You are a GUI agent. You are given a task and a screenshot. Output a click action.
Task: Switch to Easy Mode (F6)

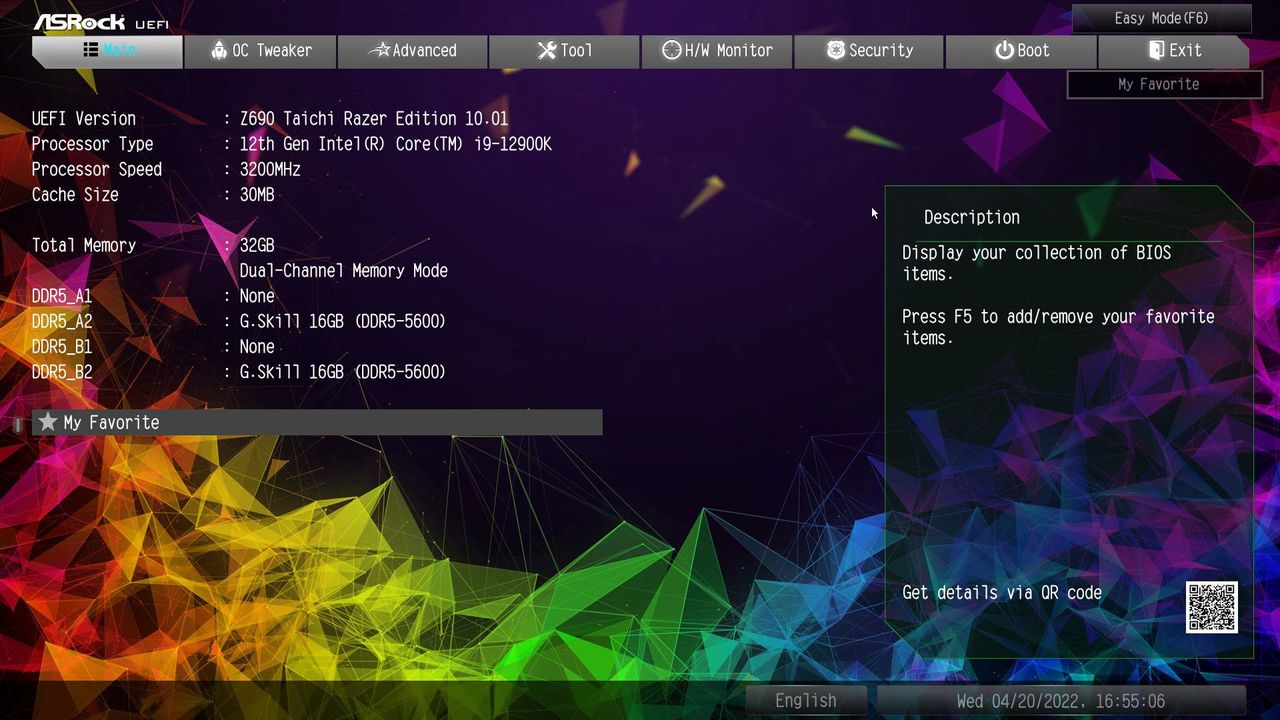click(1161, 18)
